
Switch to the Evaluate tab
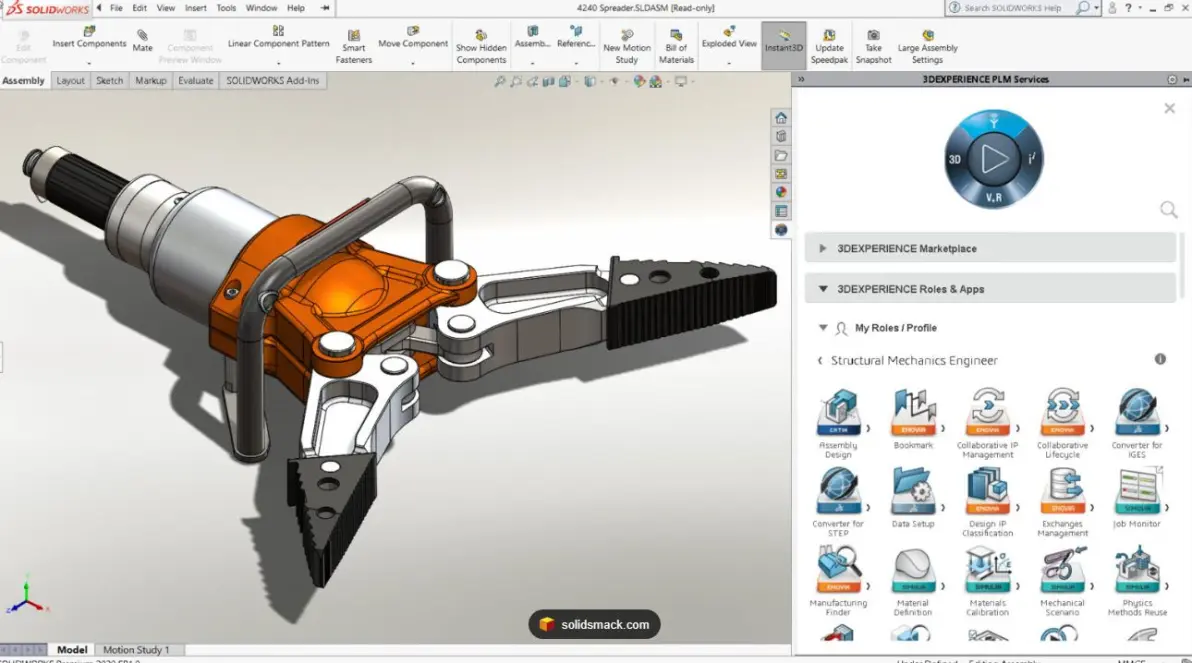point(195,81)
